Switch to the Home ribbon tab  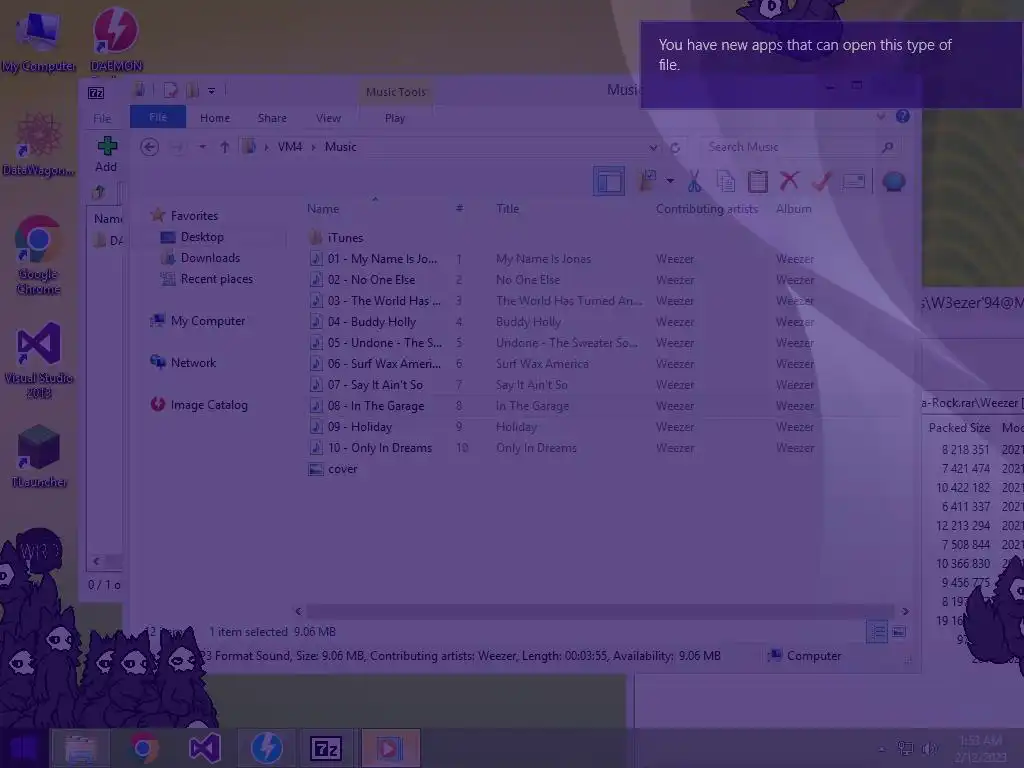[215, 118]
